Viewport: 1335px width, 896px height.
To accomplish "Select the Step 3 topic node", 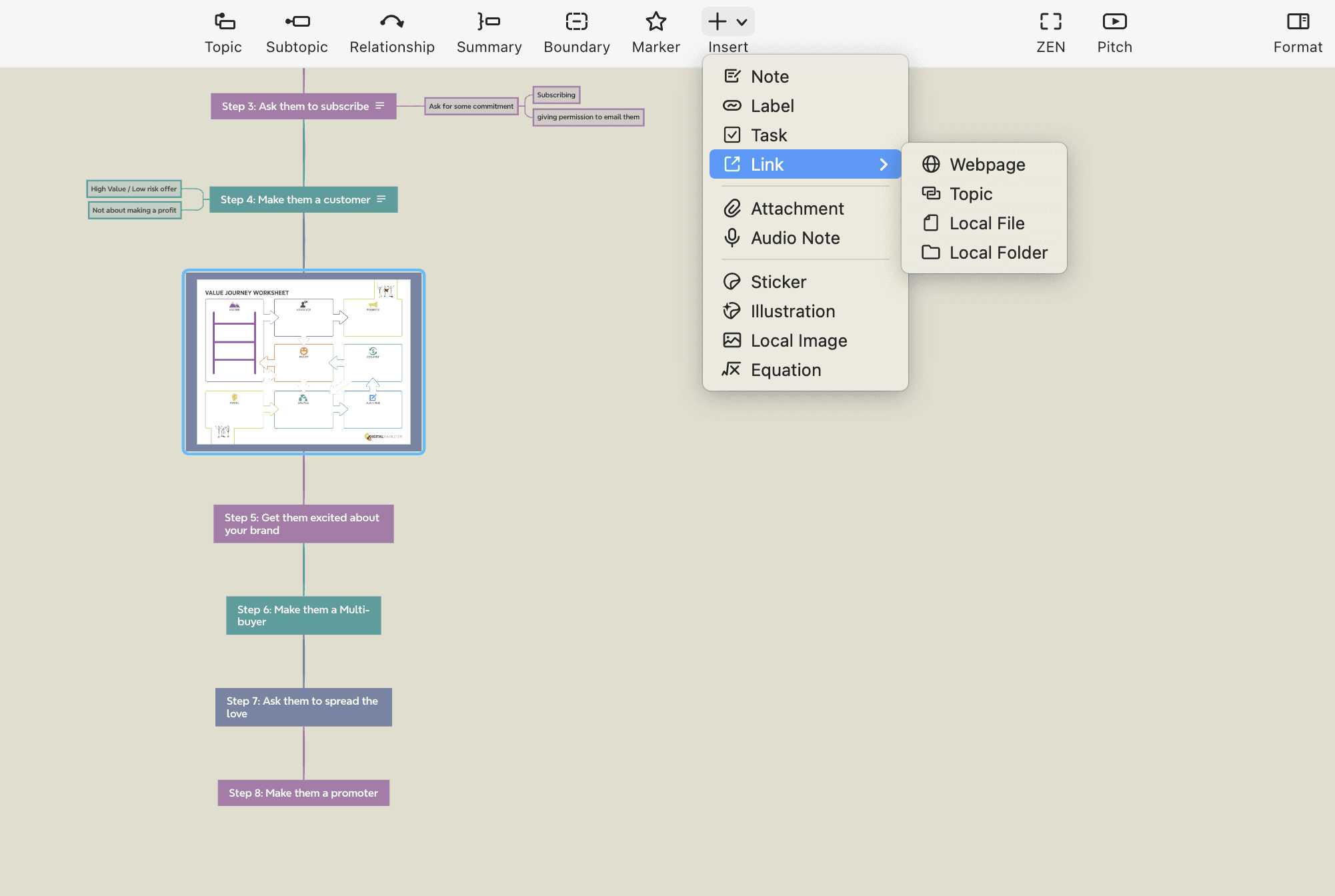I will pos(303,107).
